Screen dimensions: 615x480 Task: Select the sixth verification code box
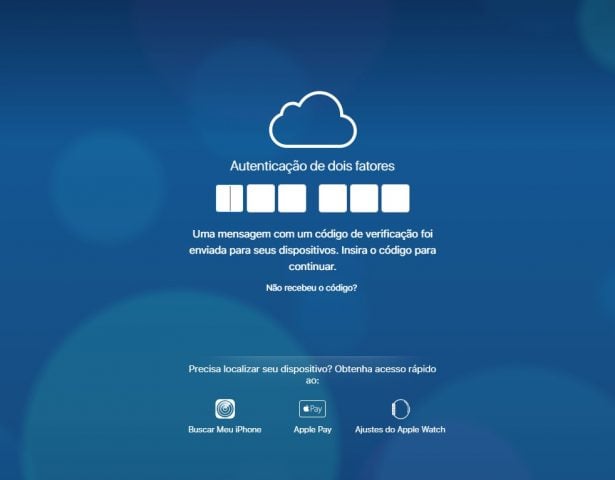[x=395, y=198]
